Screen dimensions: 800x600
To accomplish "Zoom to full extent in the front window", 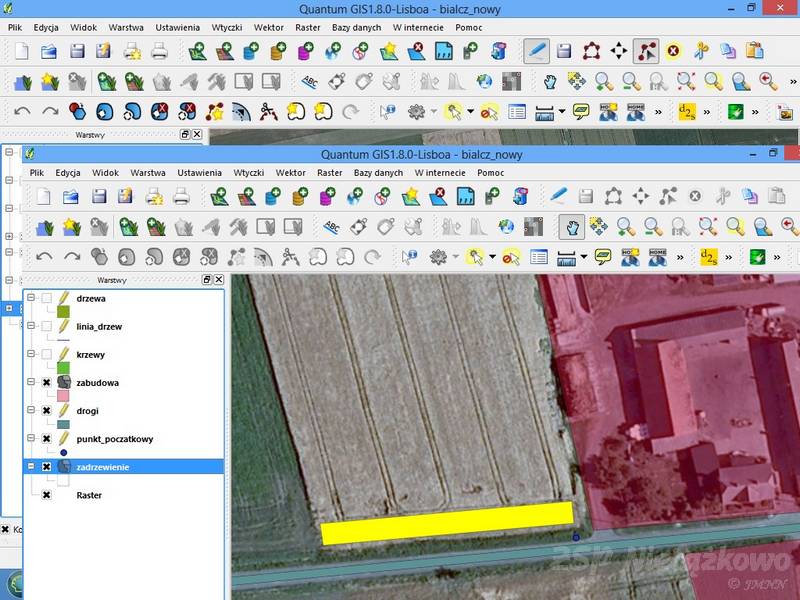I will 708,227.
